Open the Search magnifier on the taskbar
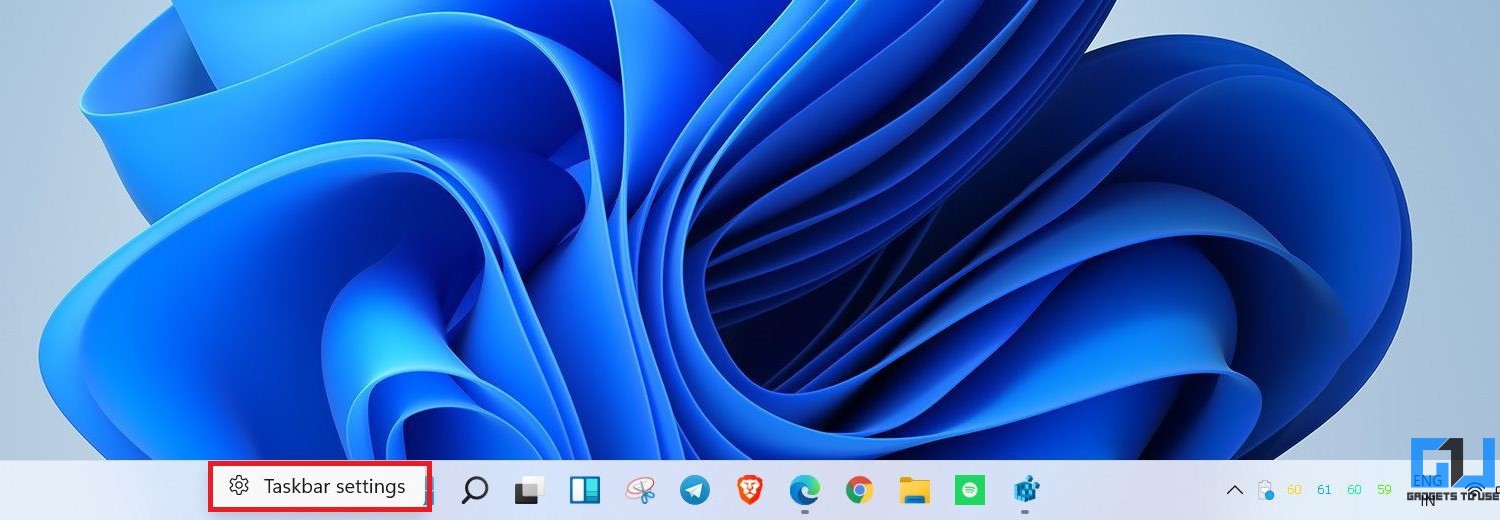 click(474, 490)
